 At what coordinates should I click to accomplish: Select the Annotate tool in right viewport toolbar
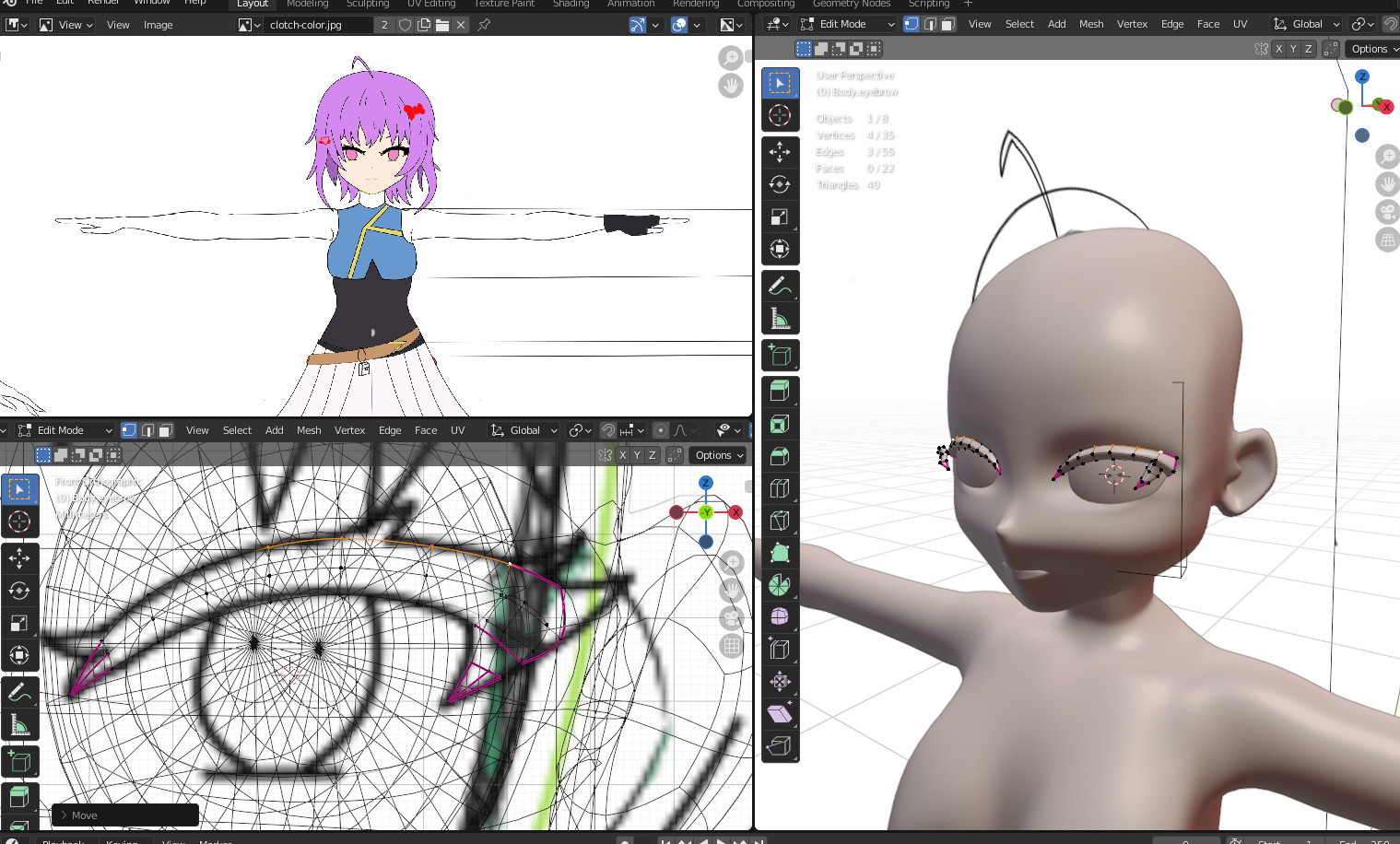[780, 287]
